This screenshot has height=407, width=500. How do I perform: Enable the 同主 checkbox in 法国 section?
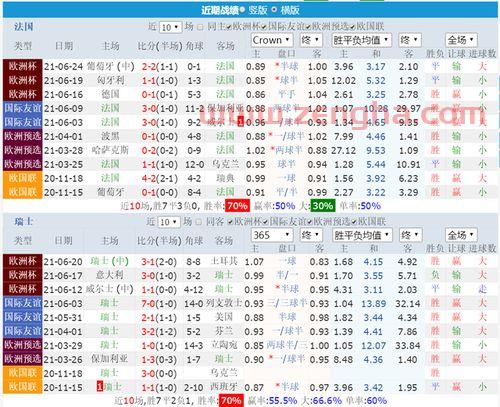200,27
